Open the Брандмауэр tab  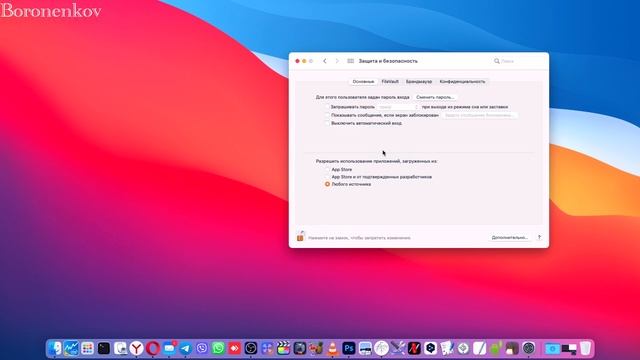[x=419, y=82]
